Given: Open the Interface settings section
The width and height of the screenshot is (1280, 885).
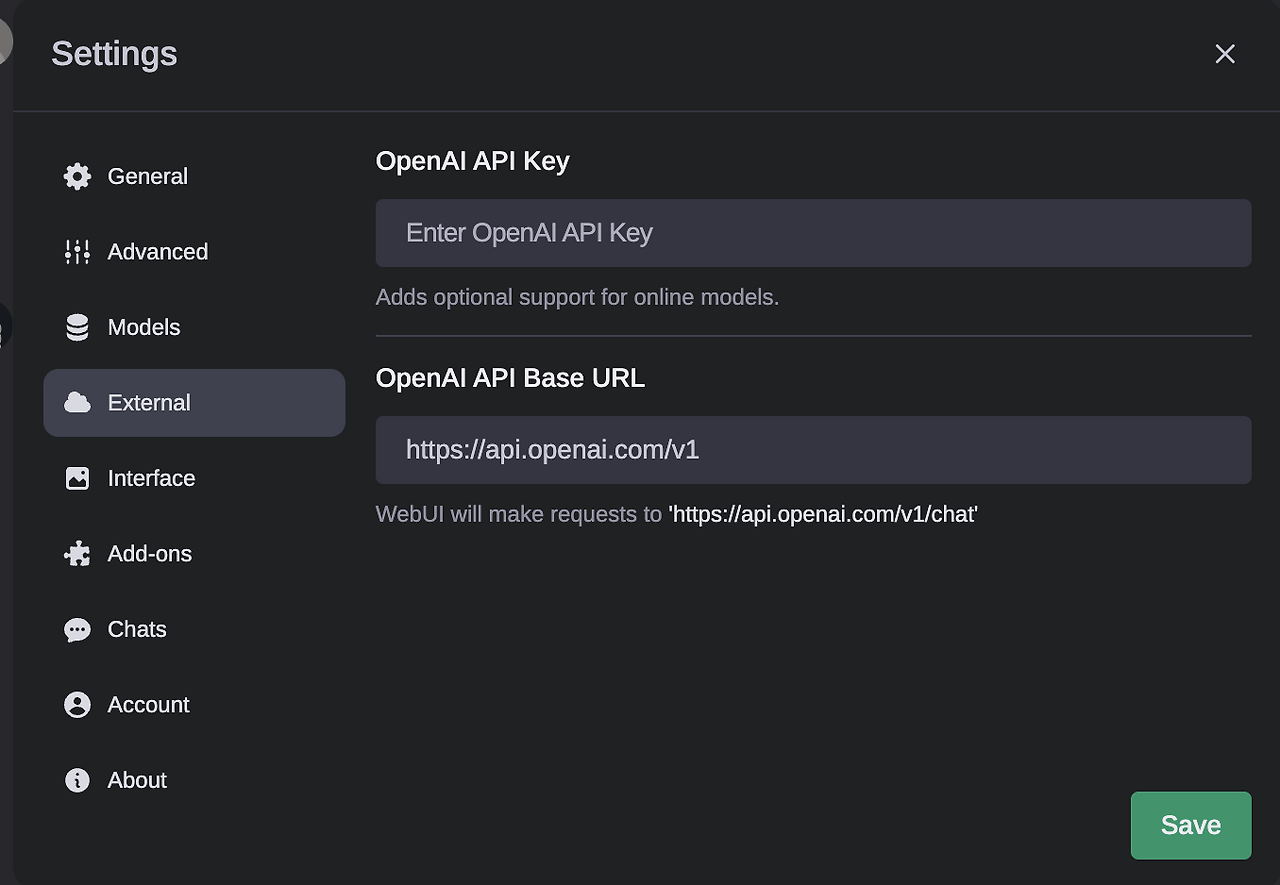Looking at the screenshot, I should (151, 478).
